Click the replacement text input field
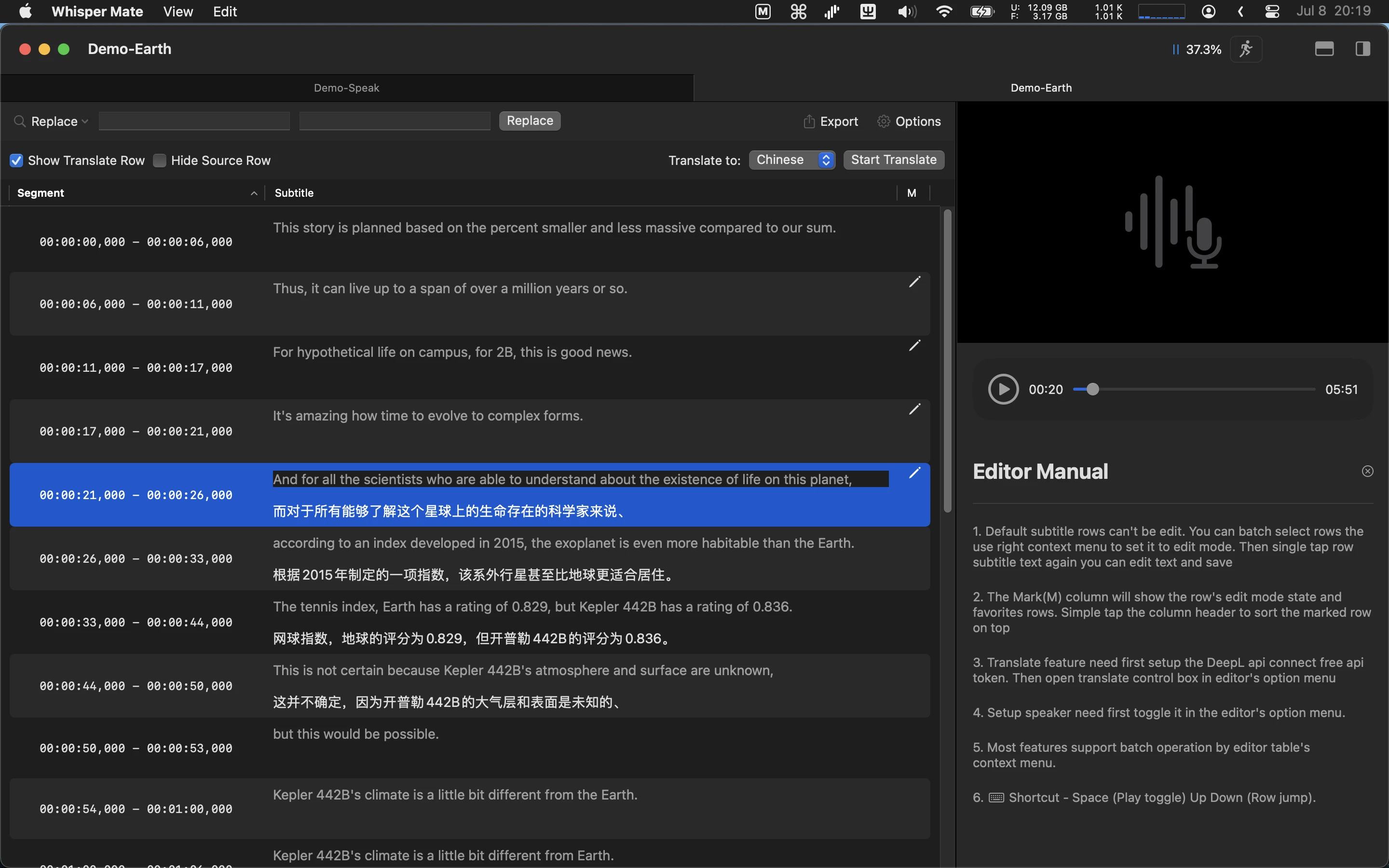The image size is (1389, 868). pos(395,121)
